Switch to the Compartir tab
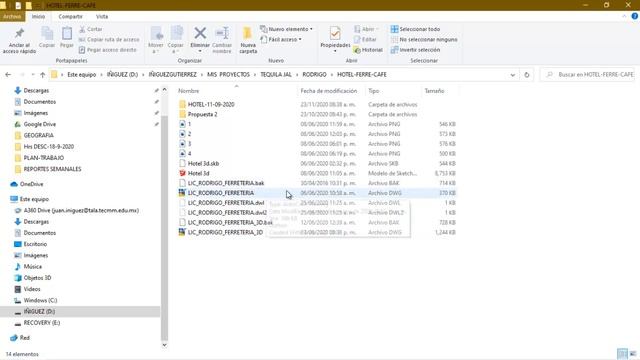 tap(70, 16)
